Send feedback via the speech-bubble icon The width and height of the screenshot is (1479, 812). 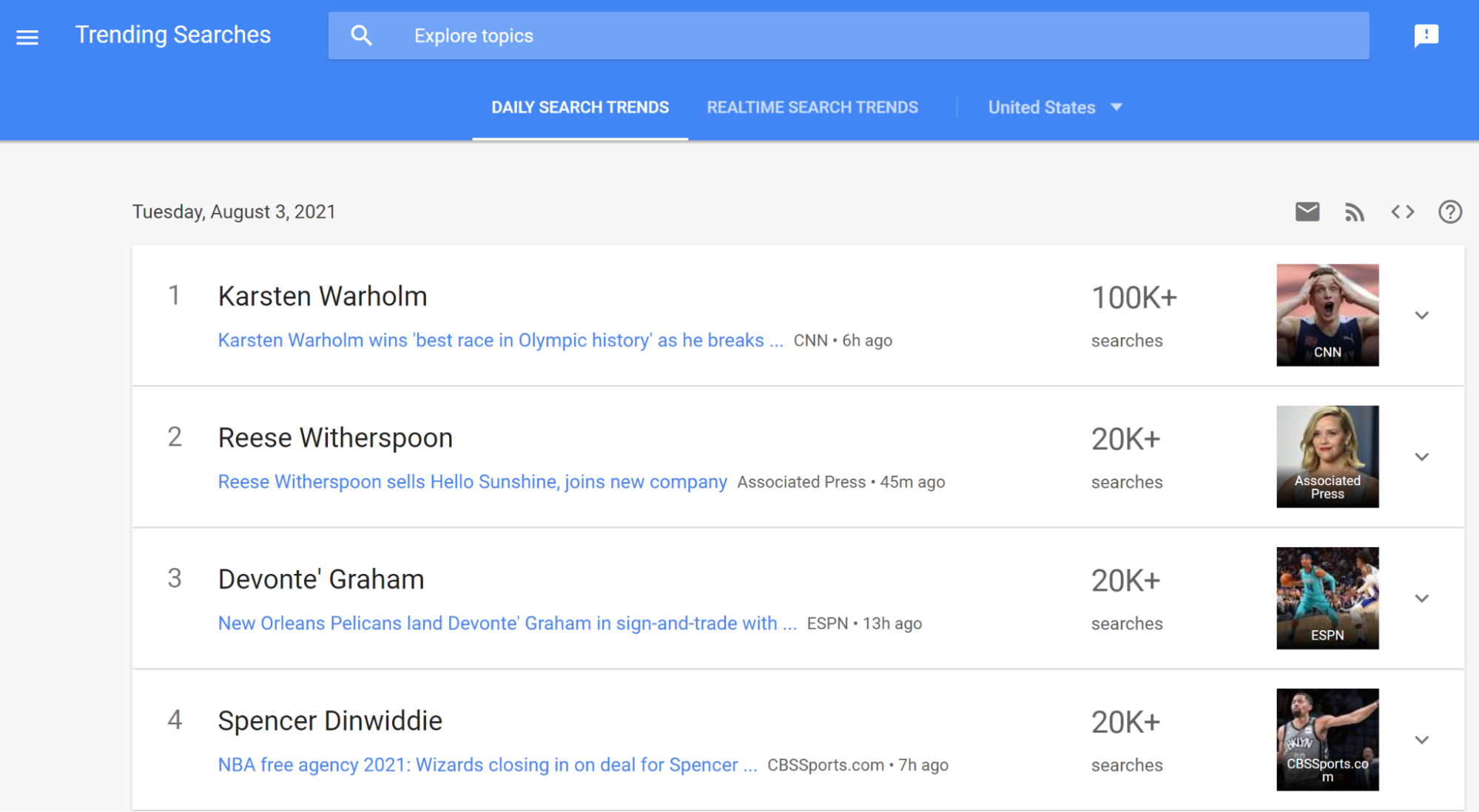[x=1426, y=35]
